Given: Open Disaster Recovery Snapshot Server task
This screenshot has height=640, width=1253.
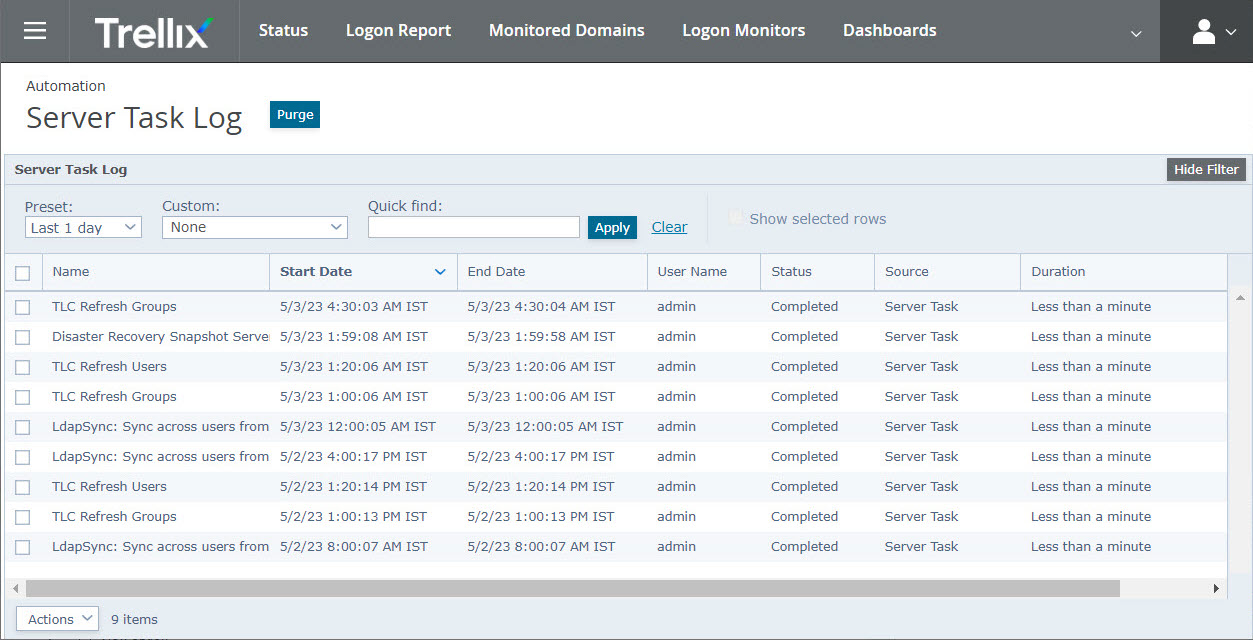Looking at the screenshot, I should (161, 337).
